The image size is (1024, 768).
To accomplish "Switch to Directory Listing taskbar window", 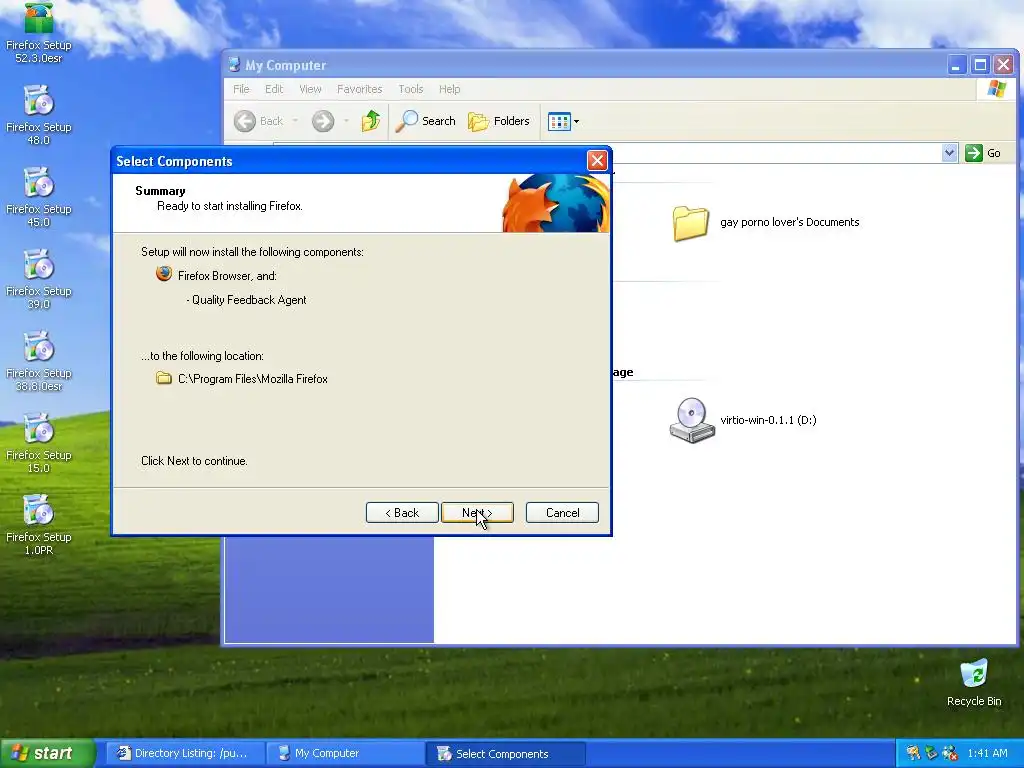I will click(x=185, y=753).
